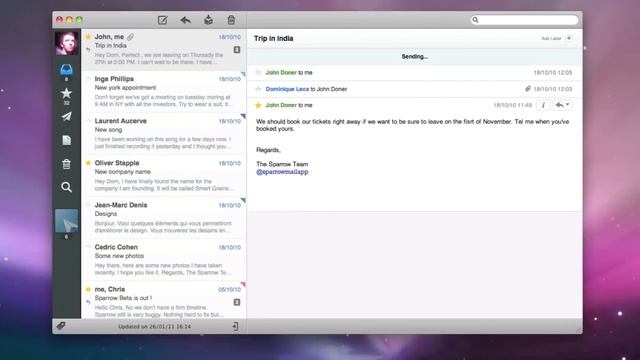This screenshot has height=360, width=640.
Task: Click the blue label flag on Inga Phillips row
Action: point(243,74)
